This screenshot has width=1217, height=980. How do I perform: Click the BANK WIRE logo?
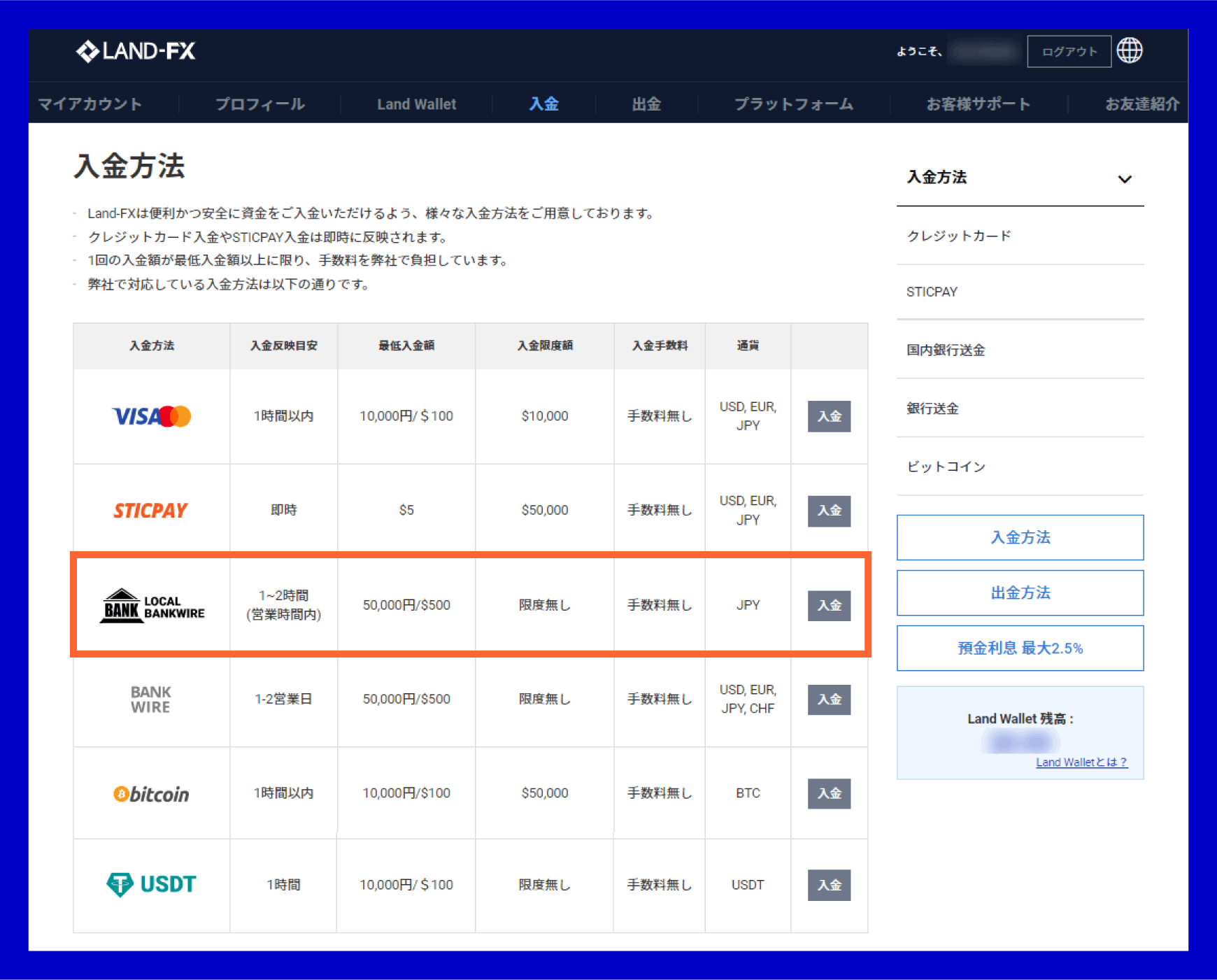click(x=151, y=700)
